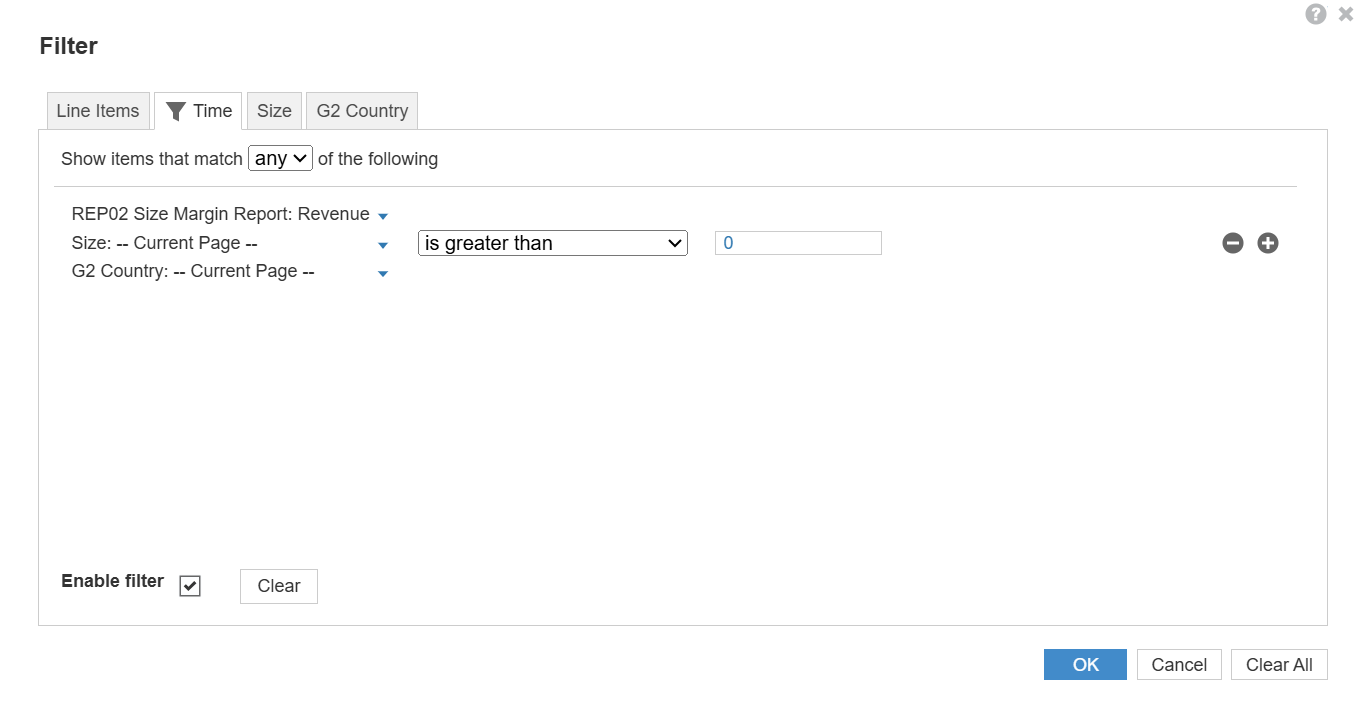Expand the G2 Country Current Page arrow
The height and width of the screenshot is (708, 1360).
(383, 273)
